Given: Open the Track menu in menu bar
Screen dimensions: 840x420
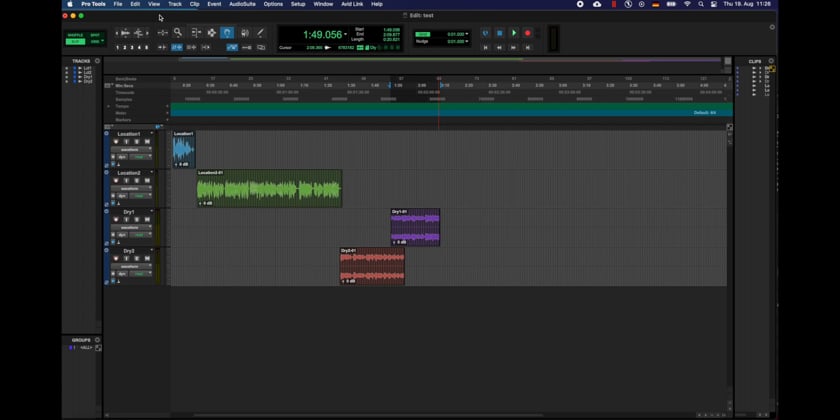Looking at the screenshot, I should click(175, 4).
